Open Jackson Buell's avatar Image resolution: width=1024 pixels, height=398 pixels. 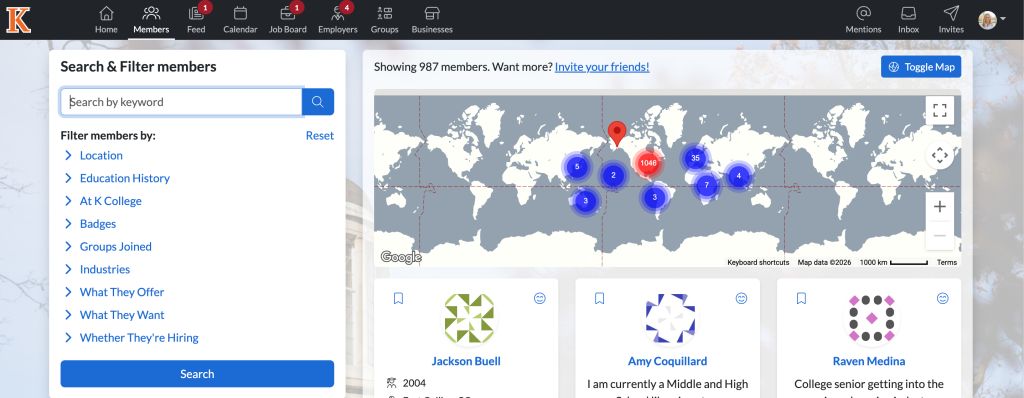pos(469,318)
